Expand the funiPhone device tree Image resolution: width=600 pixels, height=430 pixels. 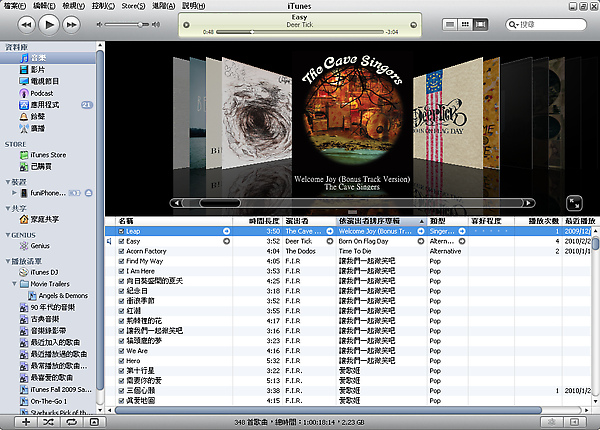click(x=14, y=192)
